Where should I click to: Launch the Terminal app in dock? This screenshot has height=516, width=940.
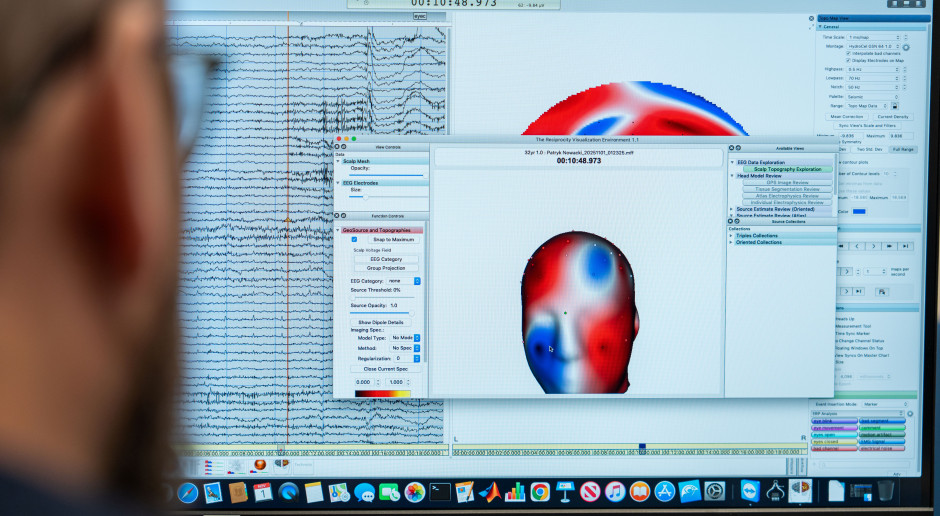(440, 492)
